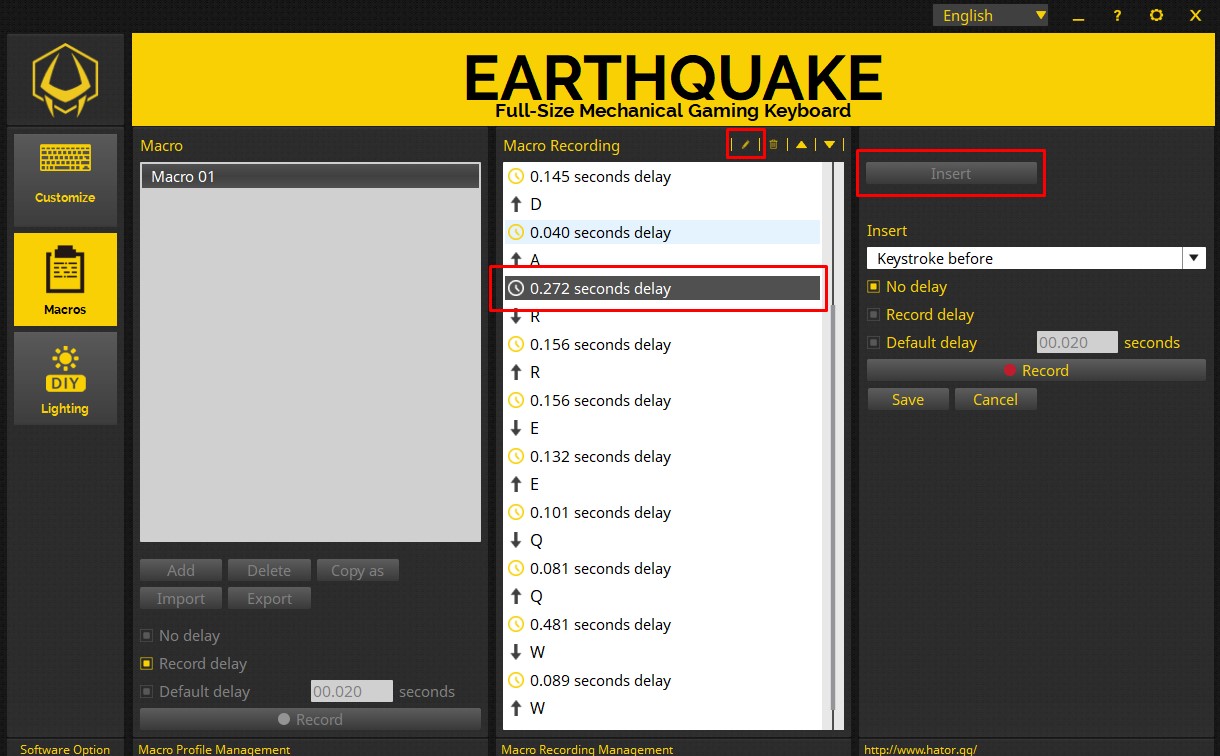Select Default delay in the Macro panel
This screenshot has width=1220, height=756.
pos(195,691)
